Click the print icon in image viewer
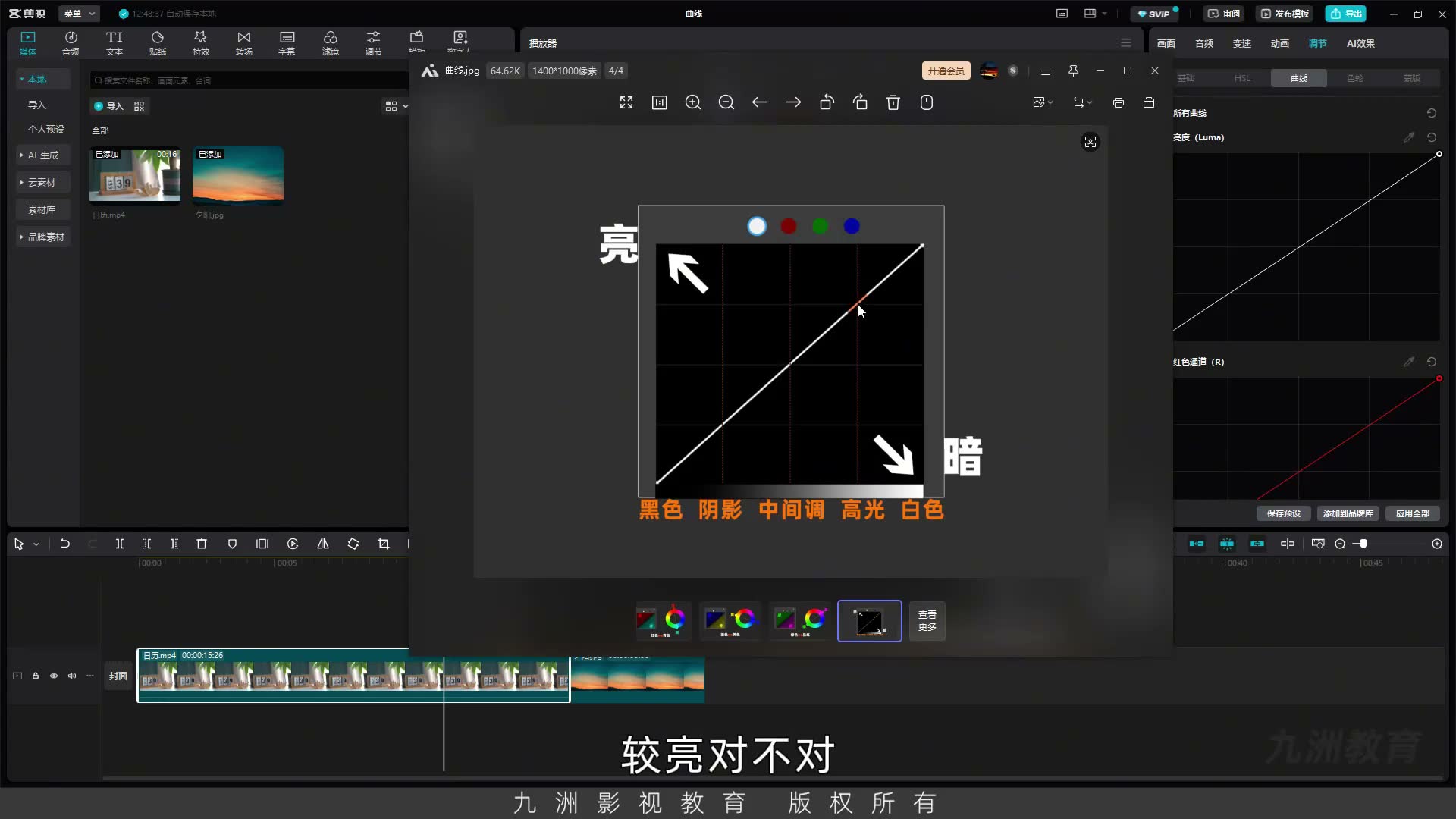 [1119, 102]
